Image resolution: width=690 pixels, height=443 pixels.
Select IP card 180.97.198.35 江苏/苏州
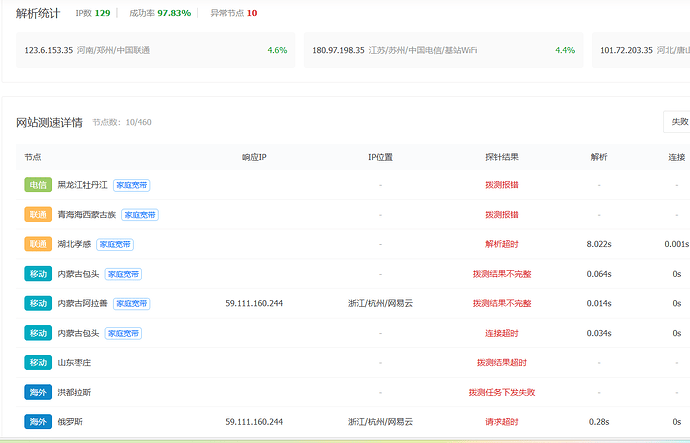(443, 50)
